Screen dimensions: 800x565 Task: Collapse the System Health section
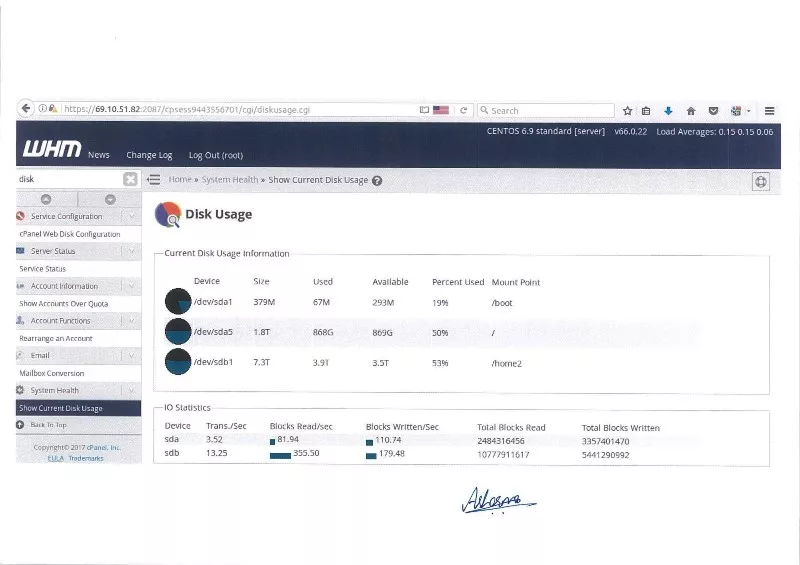click(132, 390)
